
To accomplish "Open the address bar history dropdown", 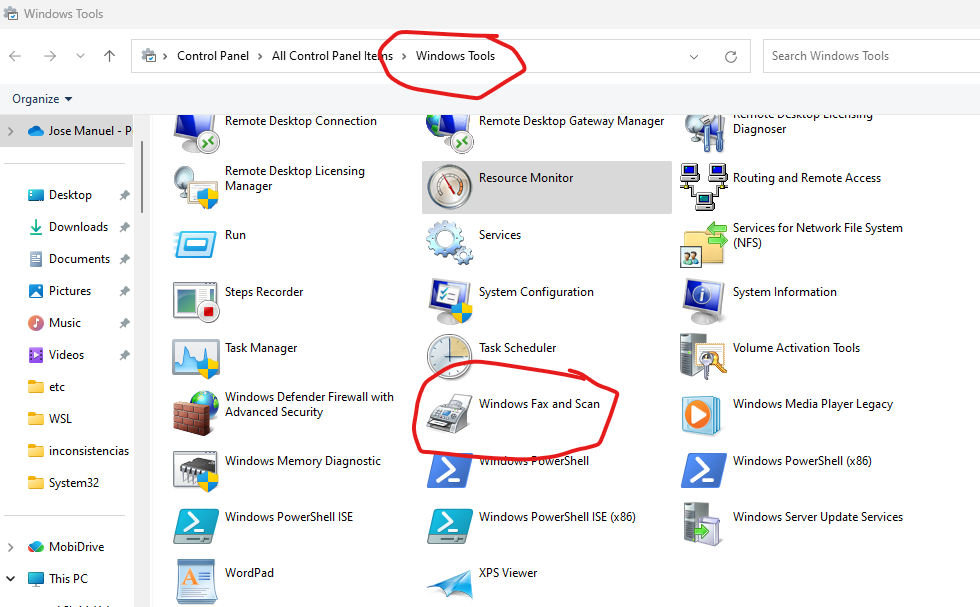I will [x=694, y=56].
